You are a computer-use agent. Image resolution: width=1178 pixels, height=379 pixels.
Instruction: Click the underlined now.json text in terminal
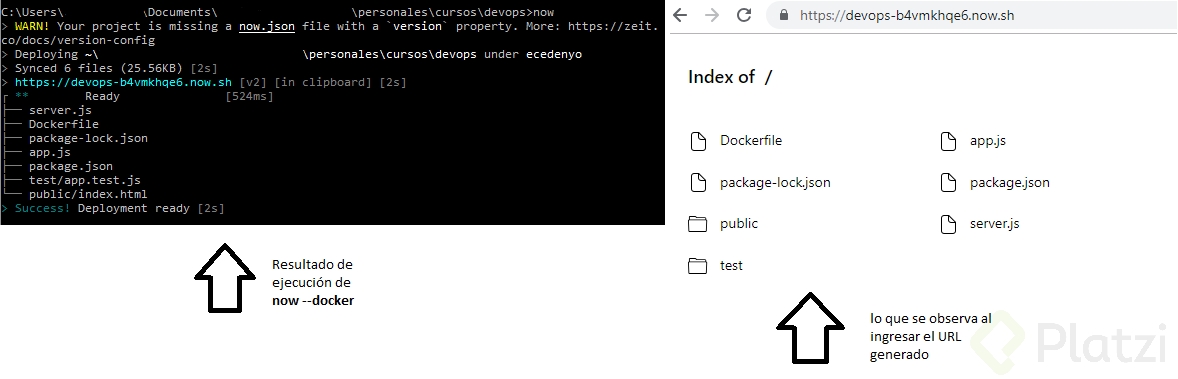tap(267, 26)
